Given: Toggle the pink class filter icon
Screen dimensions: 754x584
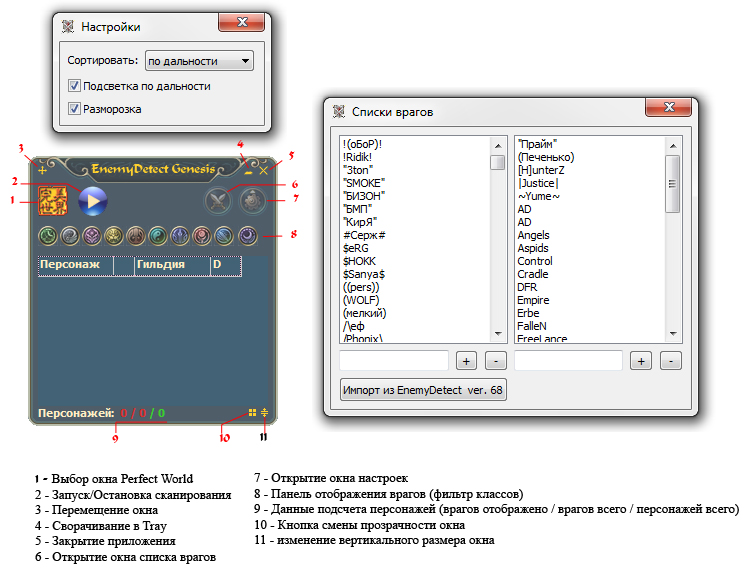Looking at the screenshot, I should coord(202,236).
